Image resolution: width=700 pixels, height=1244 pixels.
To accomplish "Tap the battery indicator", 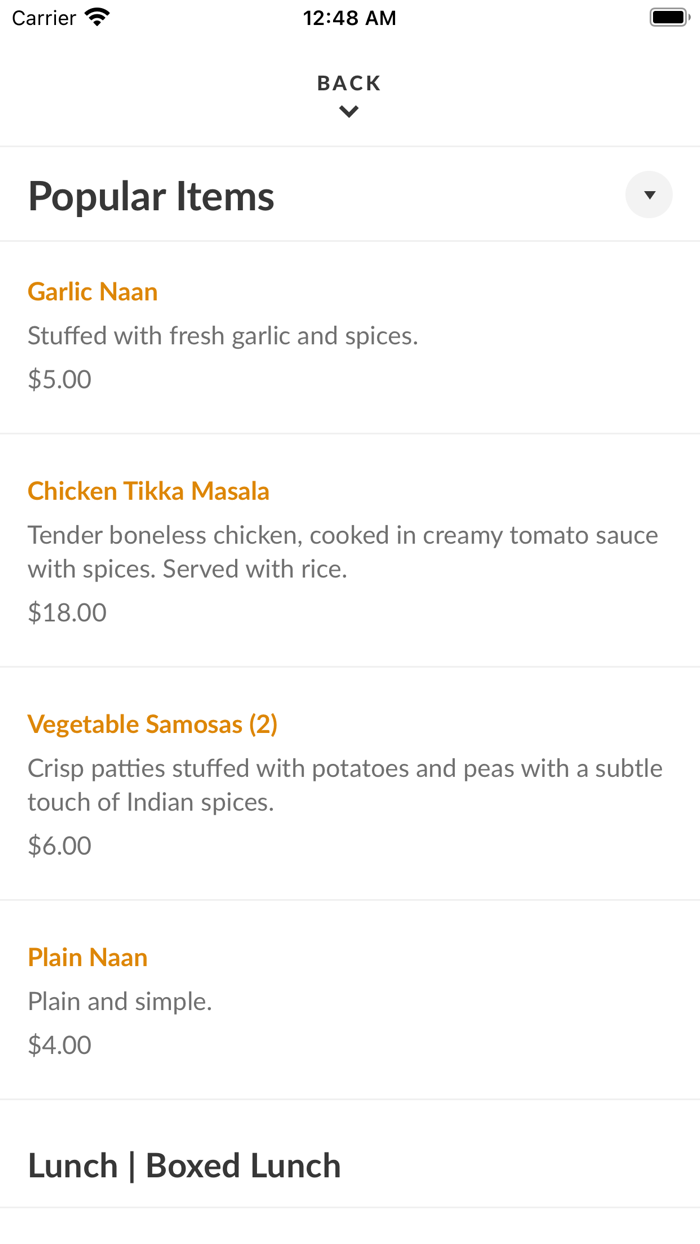I will pos(668,15).
